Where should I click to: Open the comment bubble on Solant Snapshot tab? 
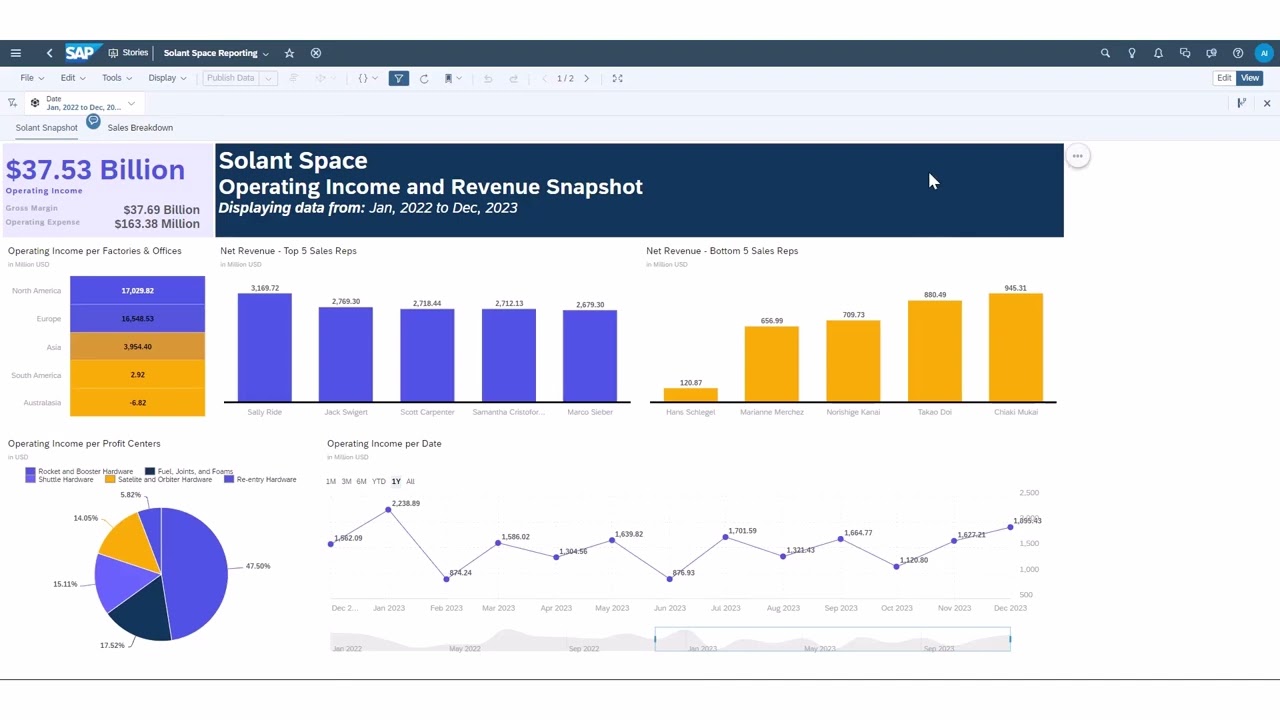93,121
